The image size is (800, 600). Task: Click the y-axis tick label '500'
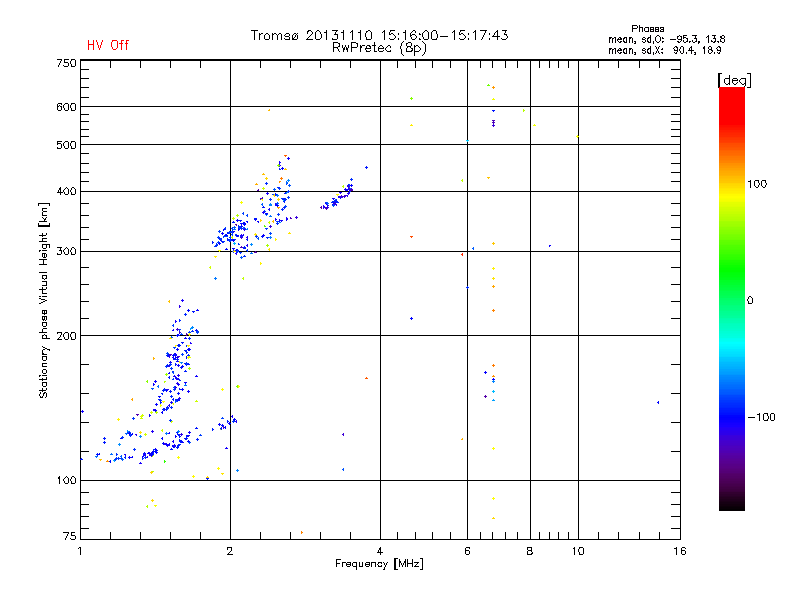coord(66,145)
